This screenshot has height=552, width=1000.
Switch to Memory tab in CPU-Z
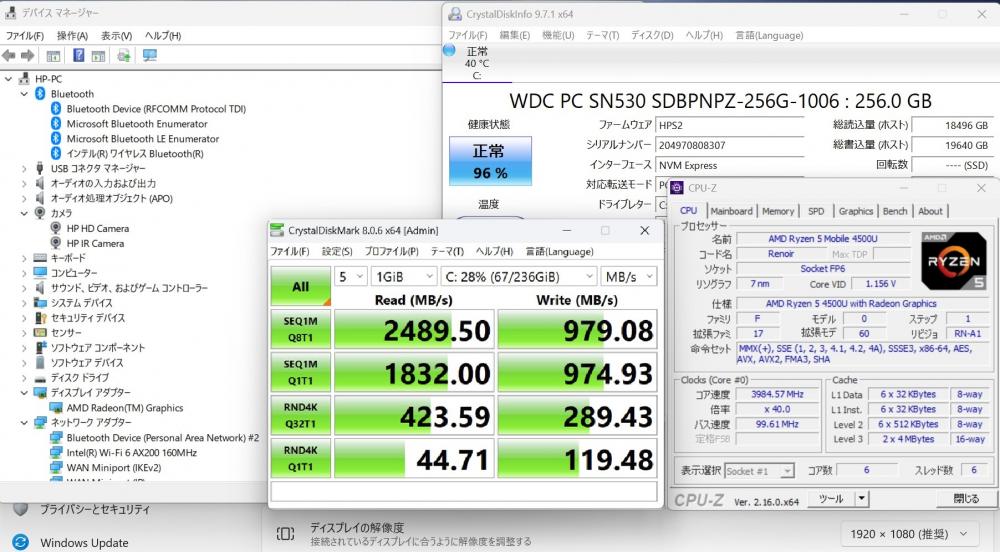(x=777, y=211)
